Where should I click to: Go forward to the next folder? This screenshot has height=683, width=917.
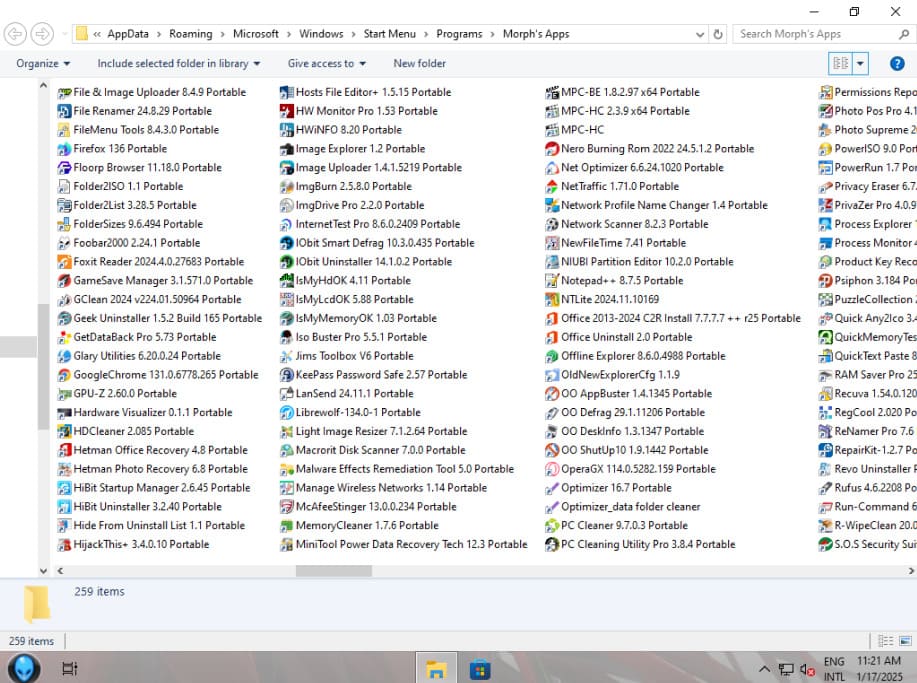[42, 34]
